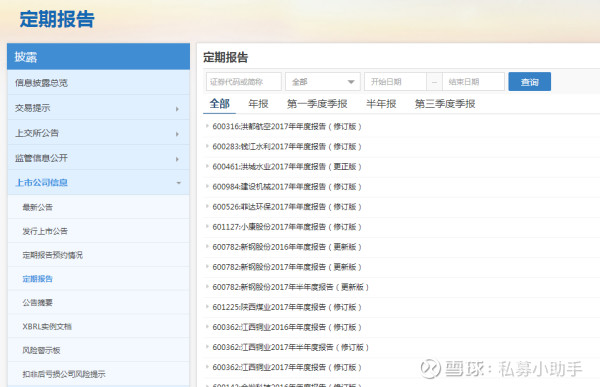This screenshot has height=387, width=600.
Task: Collapse the 上市公司信息 sidebar section
Action: 99,183
